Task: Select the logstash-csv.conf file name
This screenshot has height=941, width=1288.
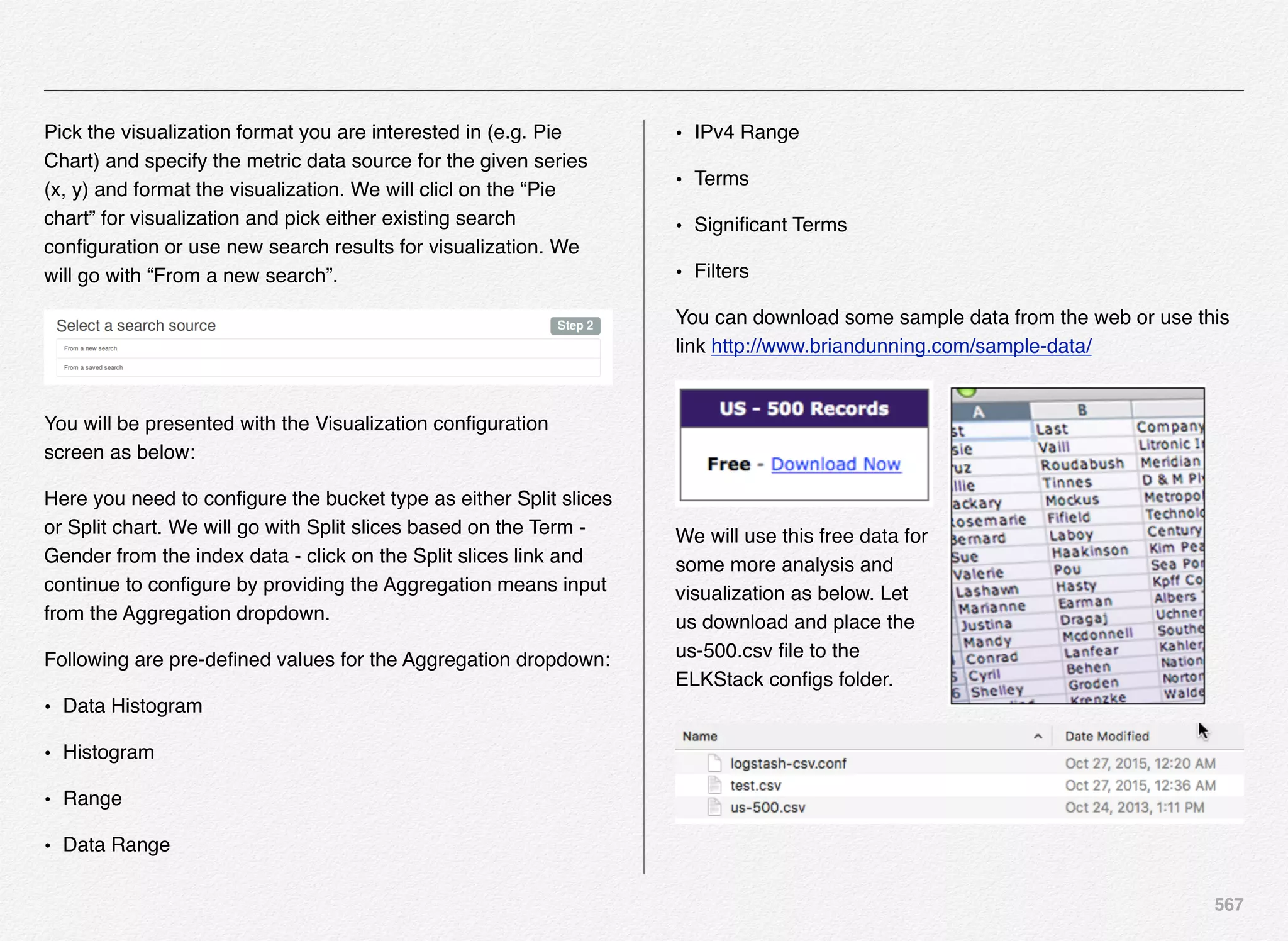Action: click(x=788, y=764)
